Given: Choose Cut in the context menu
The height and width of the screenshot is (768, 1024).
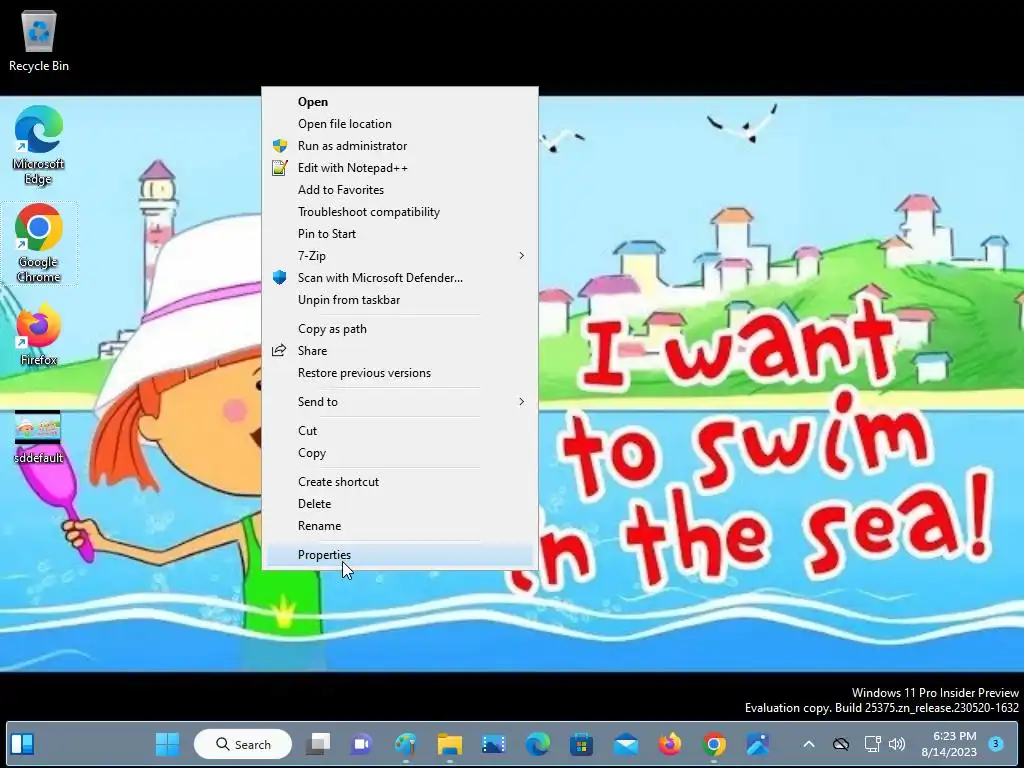Looking at the screenshot, I should (400, 431).
